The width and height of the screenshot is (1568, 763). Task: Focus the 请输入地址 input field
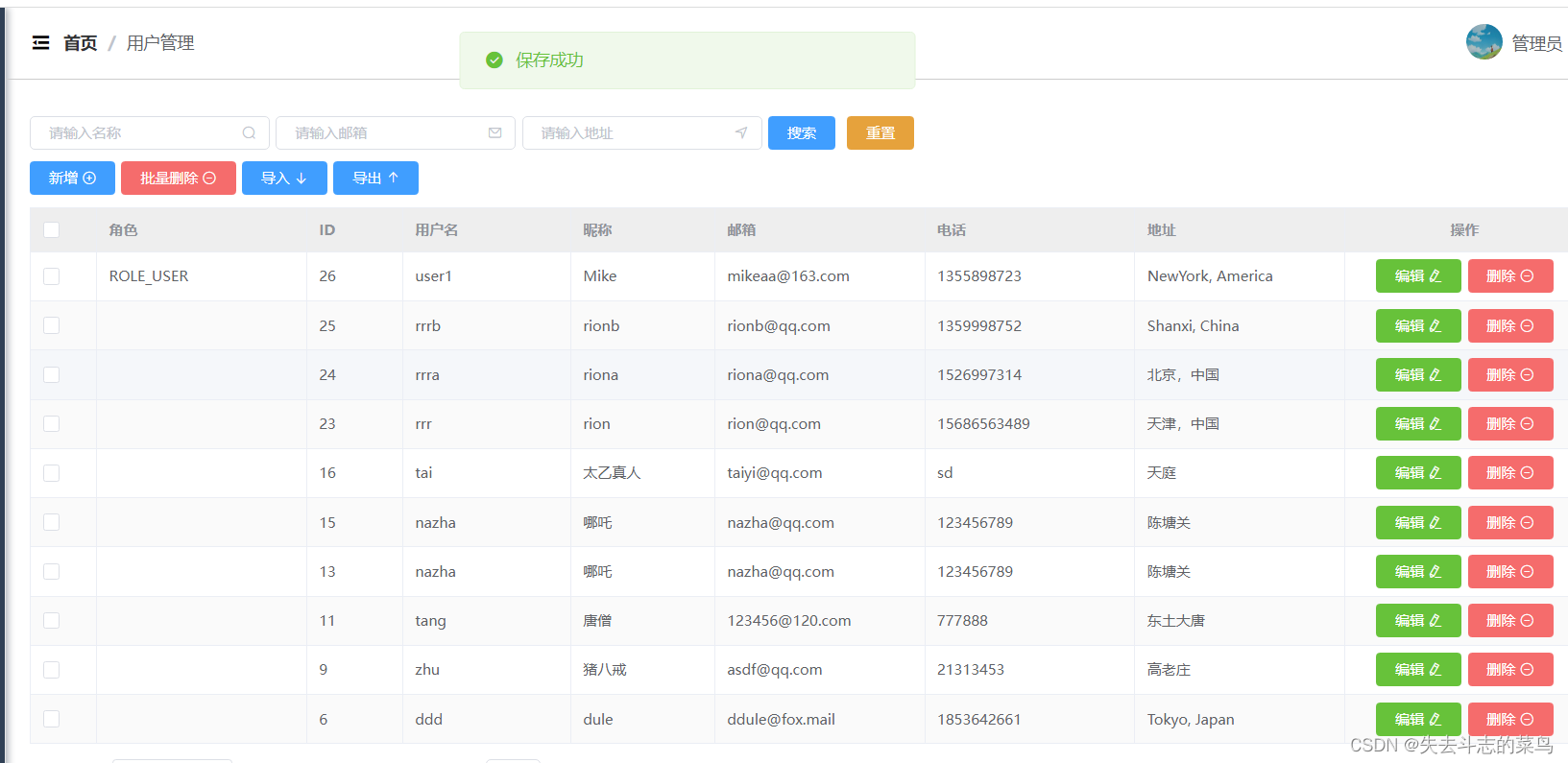(x=642, y=133)
